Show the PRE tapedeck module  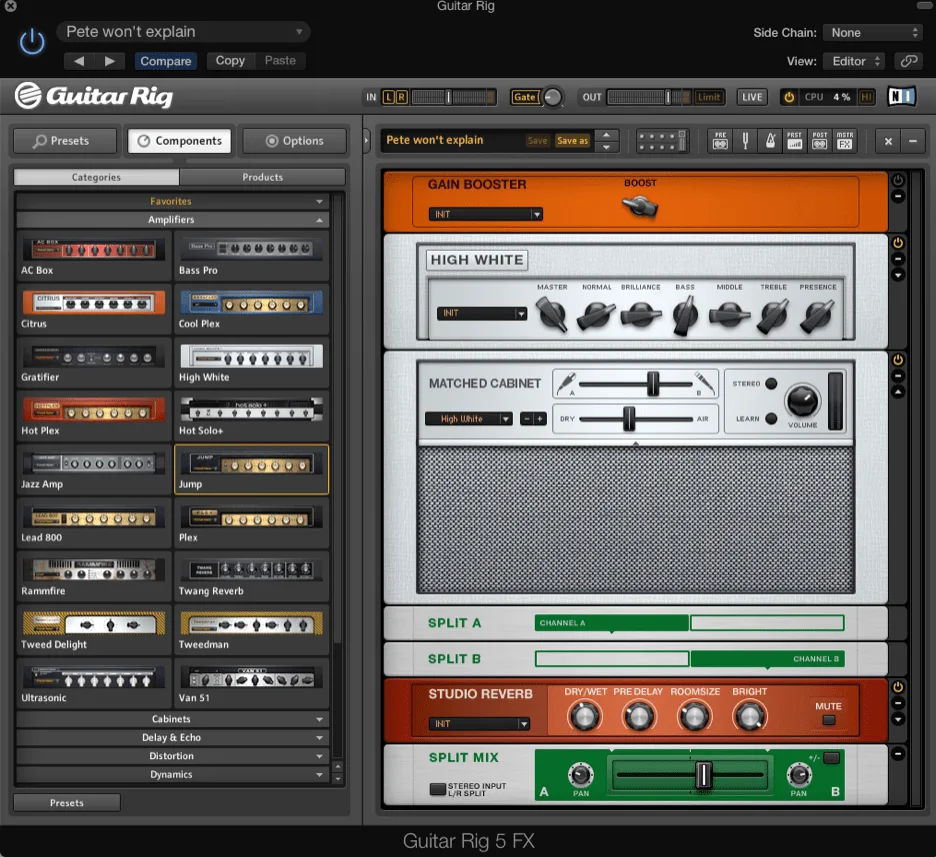(x=721, y=141)
